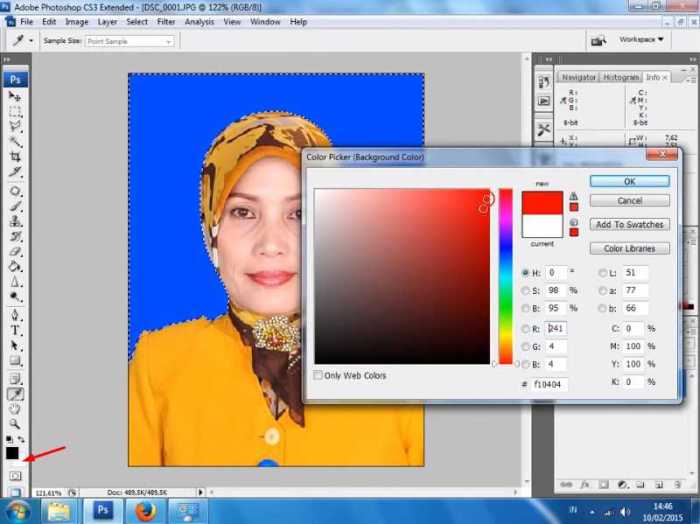700x524 pixels.
Task: Switch to the Histogram tab
Action: [x=621, y=77]
